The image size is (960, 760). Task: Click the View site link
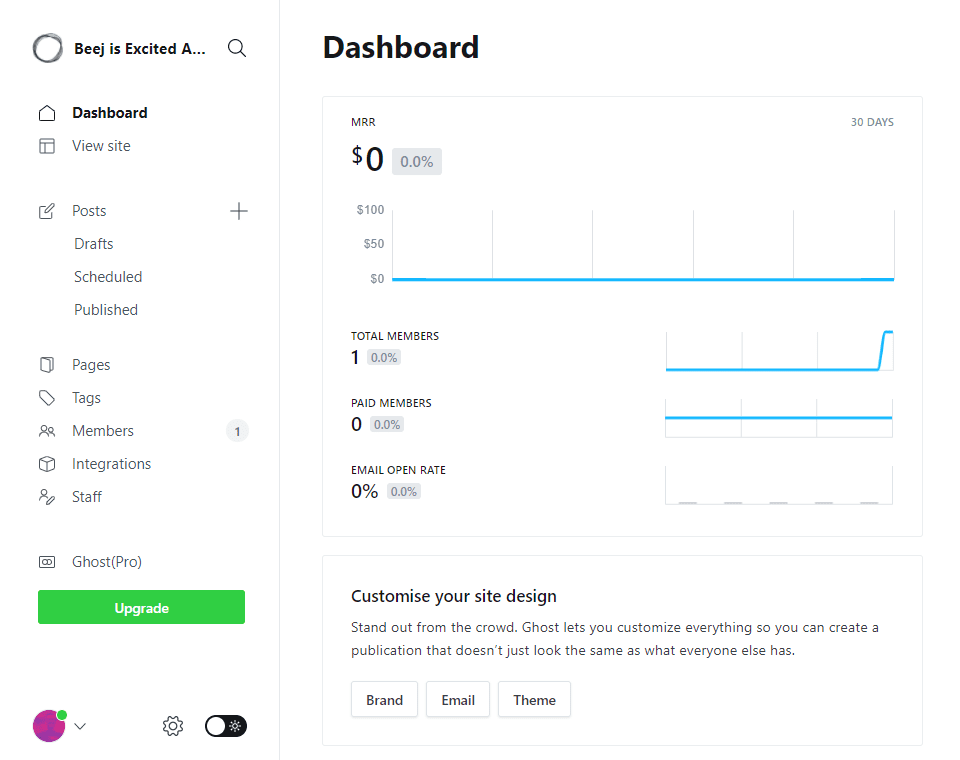(102, 146)
